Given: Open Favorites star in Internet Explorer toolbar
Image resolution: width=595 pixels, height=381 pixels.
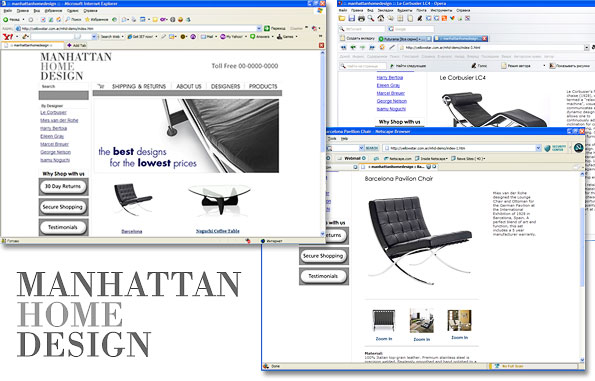Looking at the screenshot, I should pyautogui.click(x=87, y=19).
